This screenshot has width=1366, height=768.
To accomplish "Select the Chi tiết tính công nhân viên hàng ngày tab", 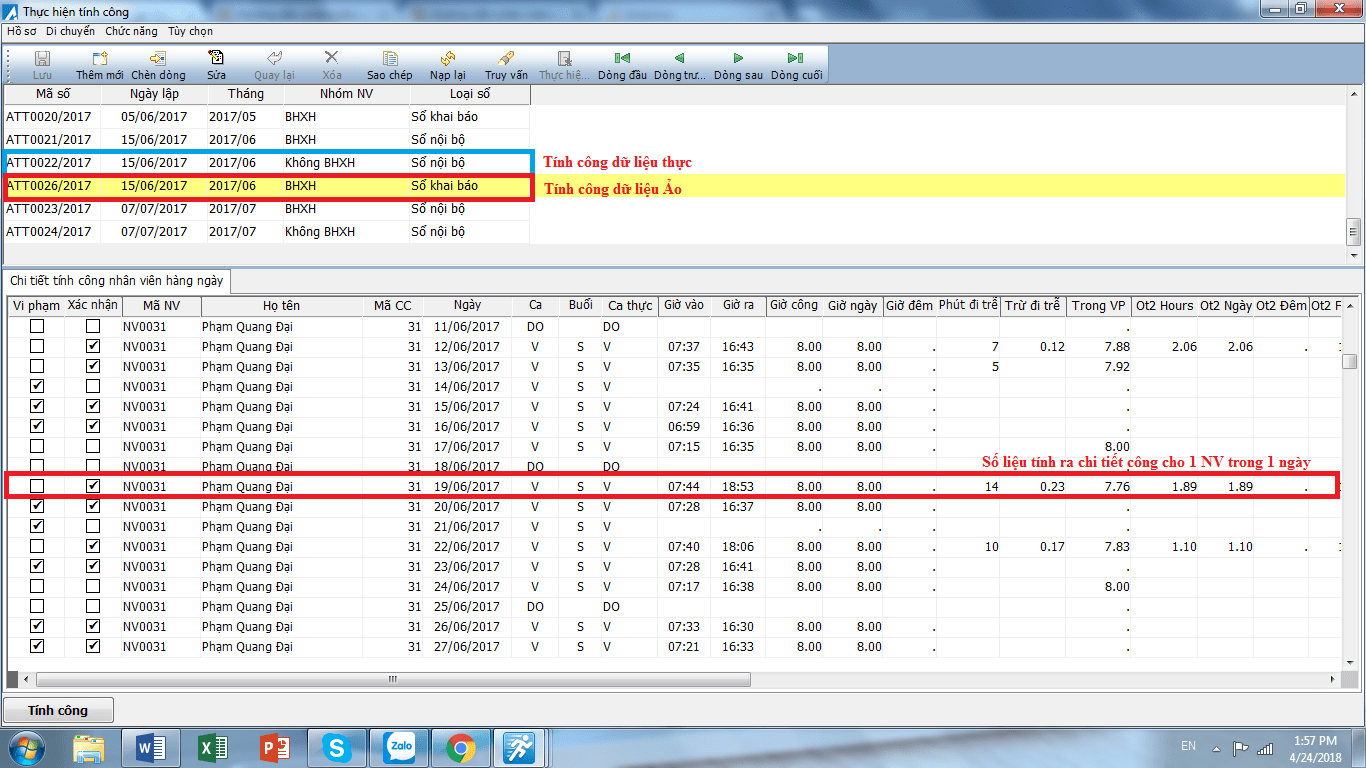I will tap(117, 280).
